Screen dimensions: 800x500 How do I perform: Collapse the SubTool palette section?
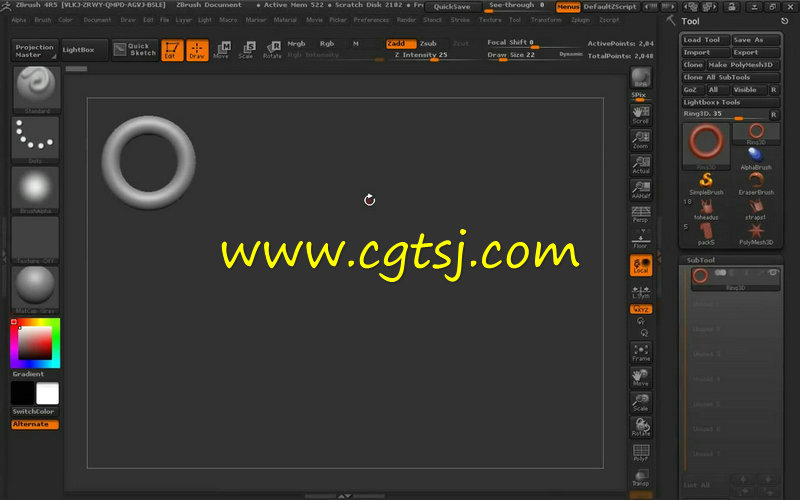point(701,260)
